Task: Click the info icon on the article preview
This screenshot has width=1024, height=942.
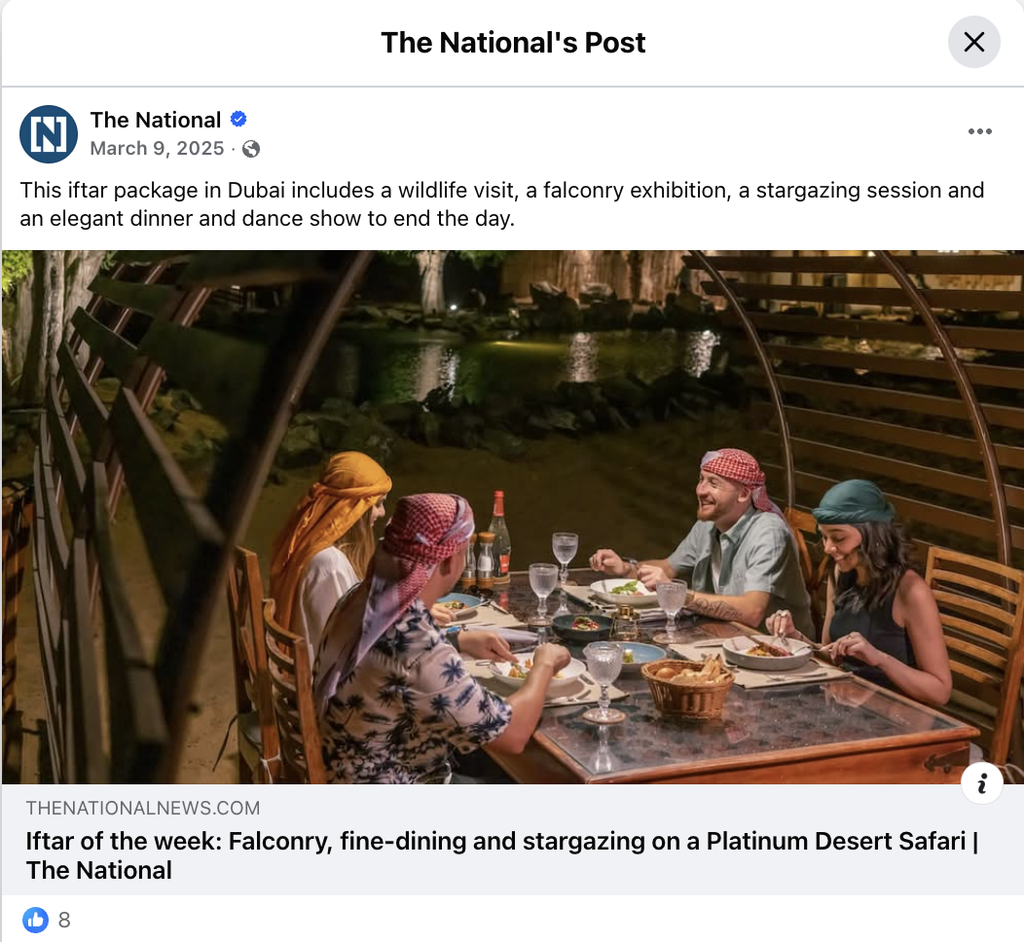Action: pos(982,783)
